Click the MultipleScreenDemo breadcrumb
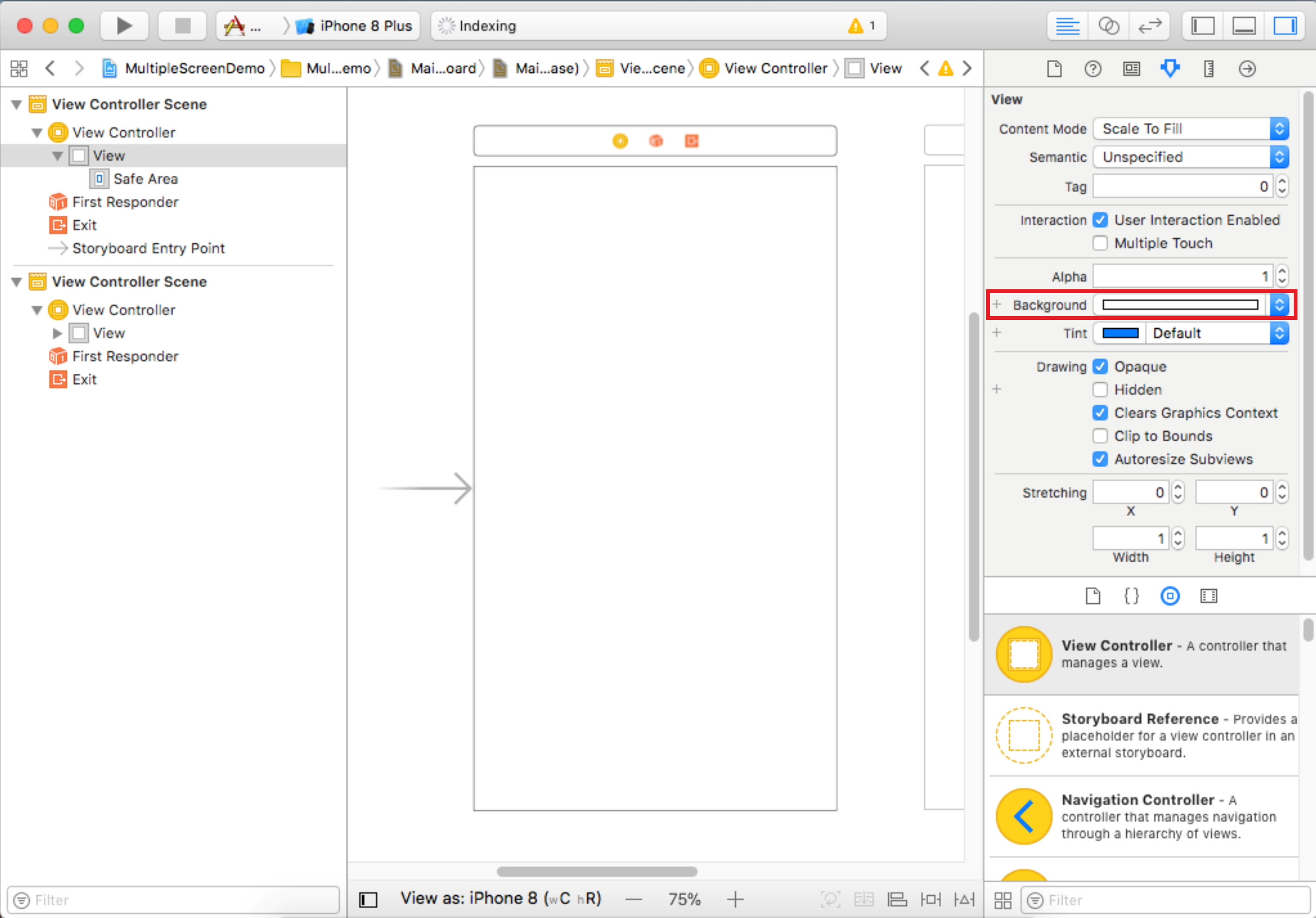The height and width of the screenshot is (918, 1316). (194, 69)
